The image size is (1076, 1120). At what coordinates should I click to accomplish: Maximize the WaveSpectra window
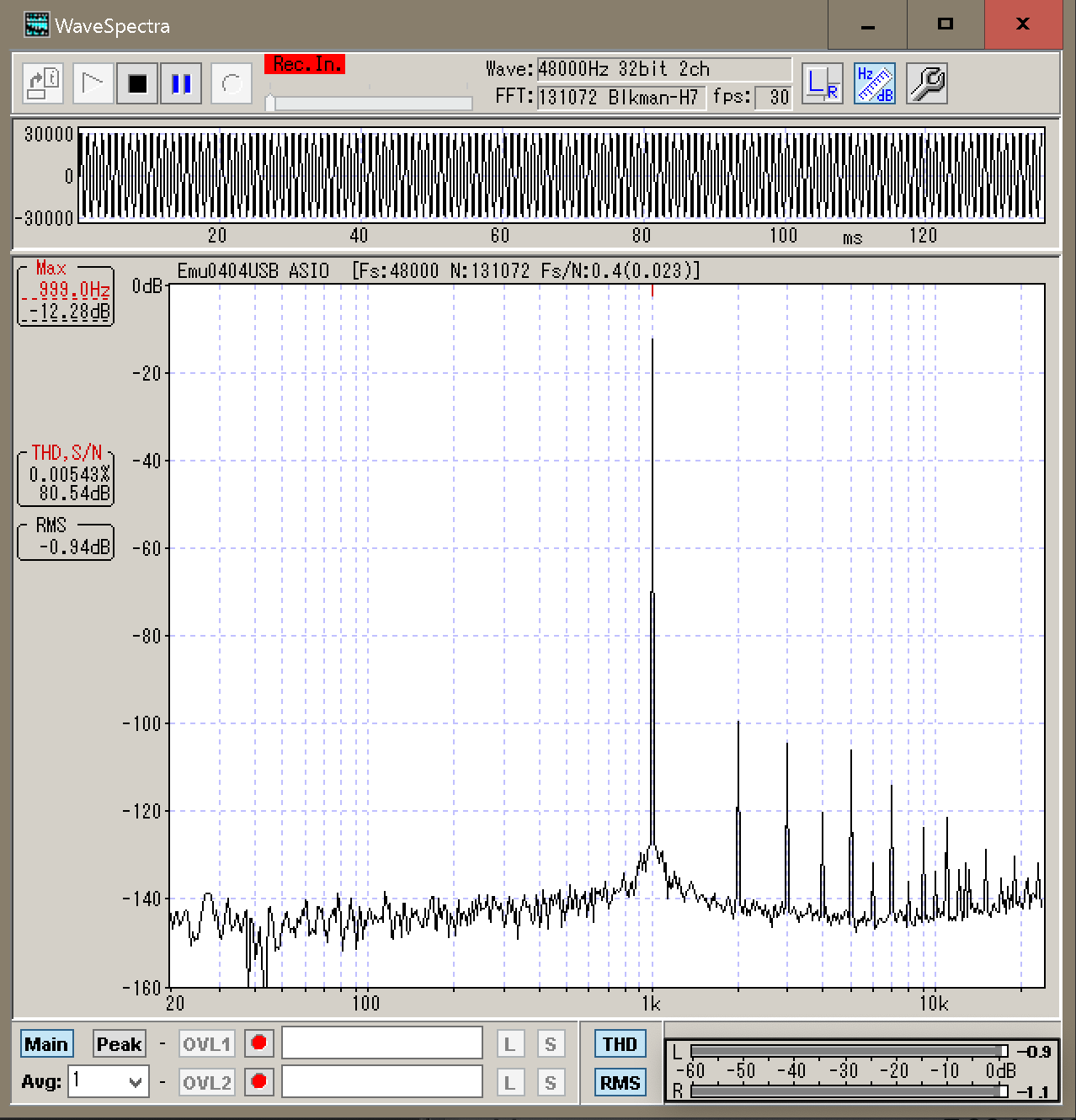pyautogui.click(x=945, y=24)
